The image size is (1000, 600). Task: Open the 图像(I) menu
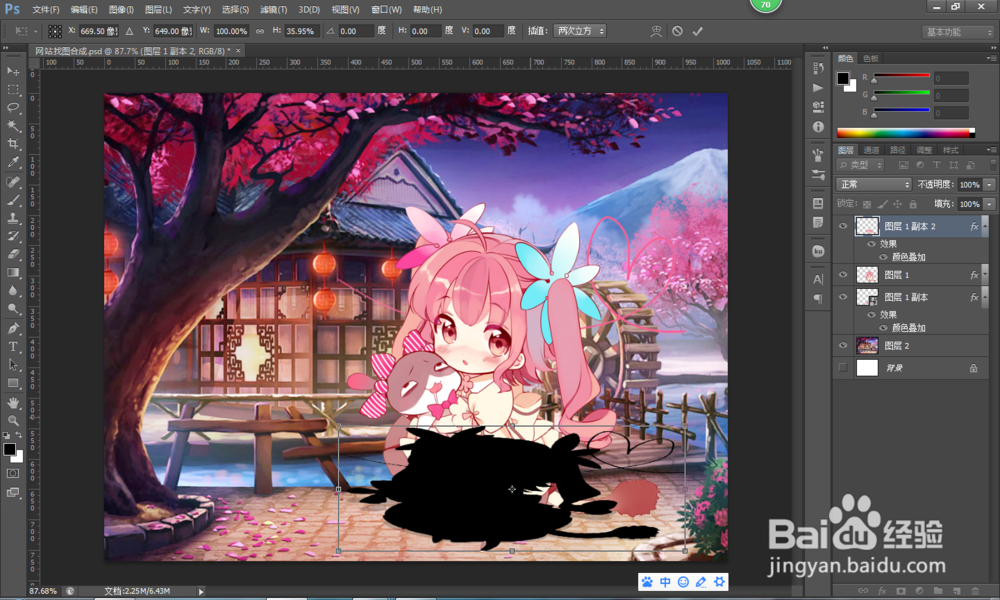(121, 10)
